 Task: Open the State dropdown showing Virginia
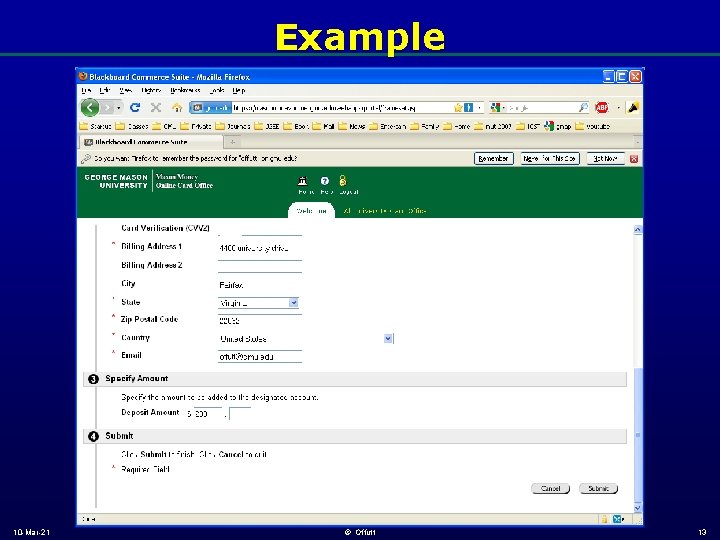(259, 303)
